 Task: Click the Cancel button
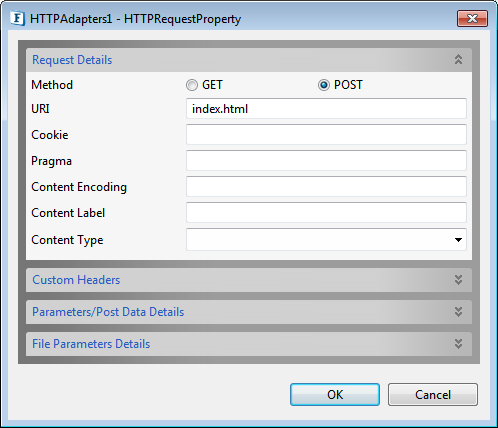[433, 395]
